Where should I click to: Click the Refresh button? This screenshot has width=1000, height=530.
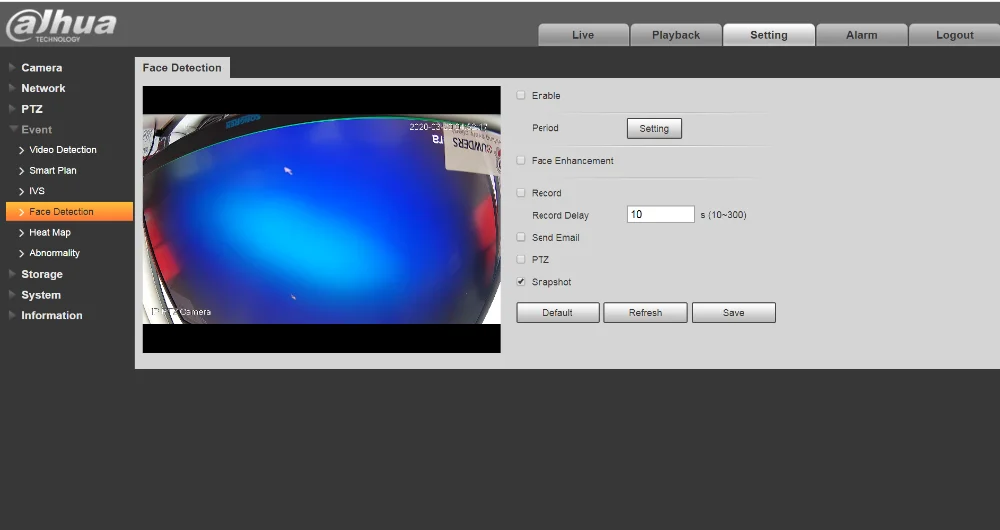click(x=645, y=313)
